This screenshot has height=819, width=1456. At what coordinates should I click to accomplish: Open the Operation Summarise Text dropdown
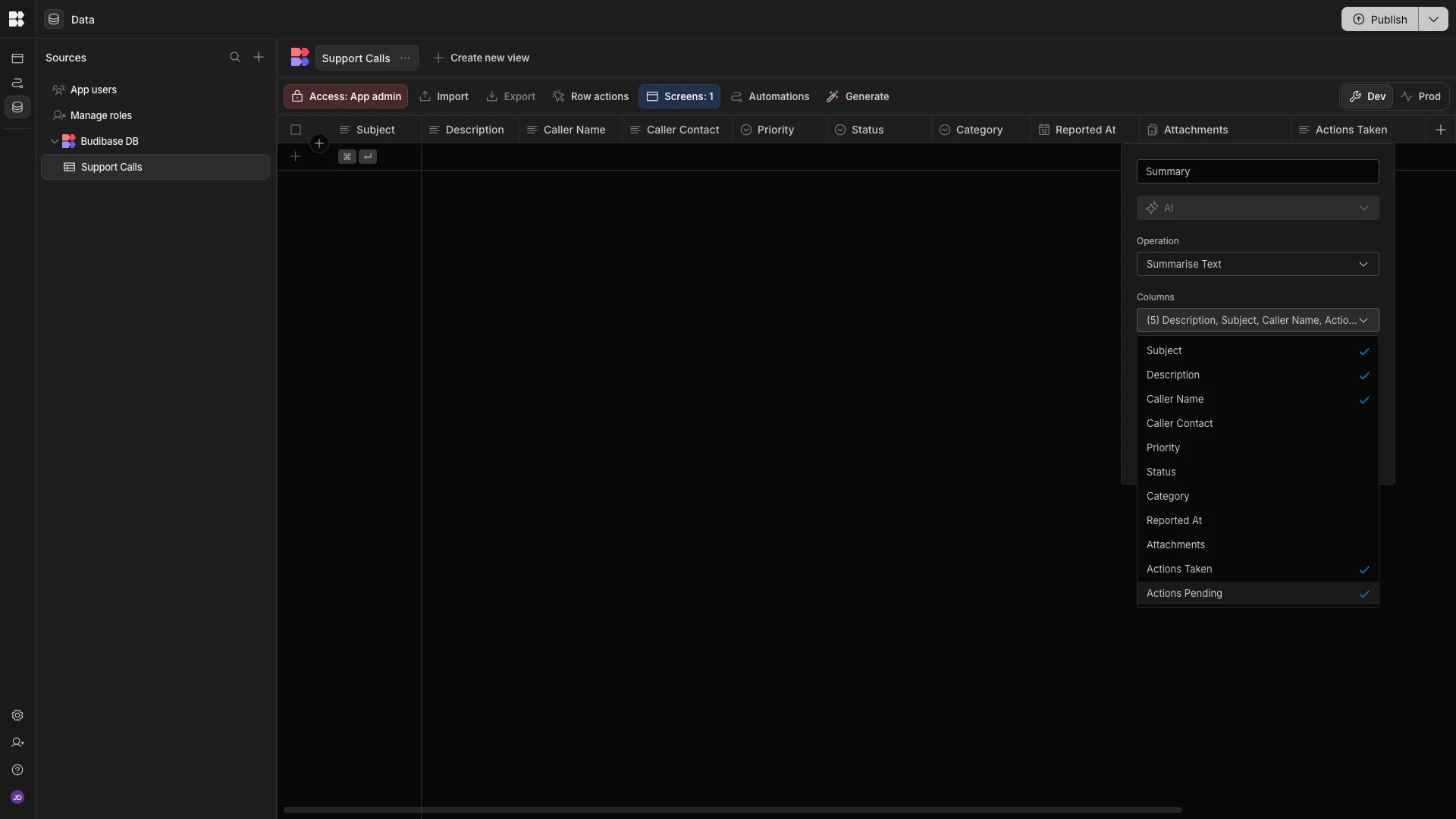(1257, 265)
